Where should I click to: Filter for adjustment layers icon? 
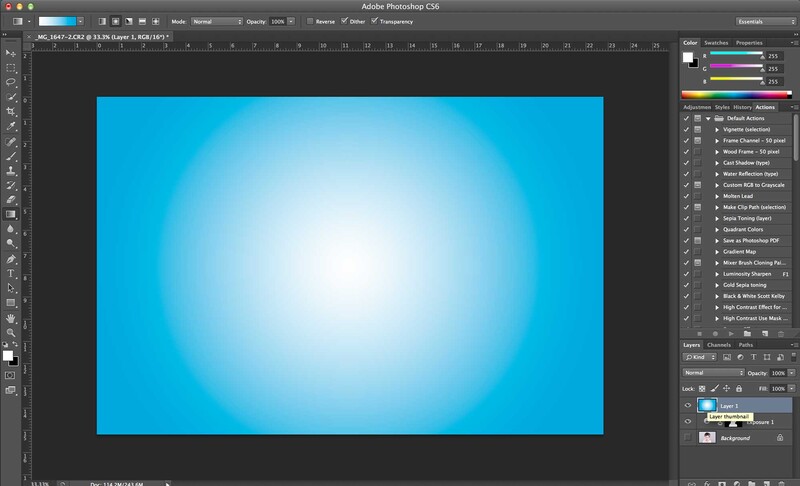pos(740,357)
